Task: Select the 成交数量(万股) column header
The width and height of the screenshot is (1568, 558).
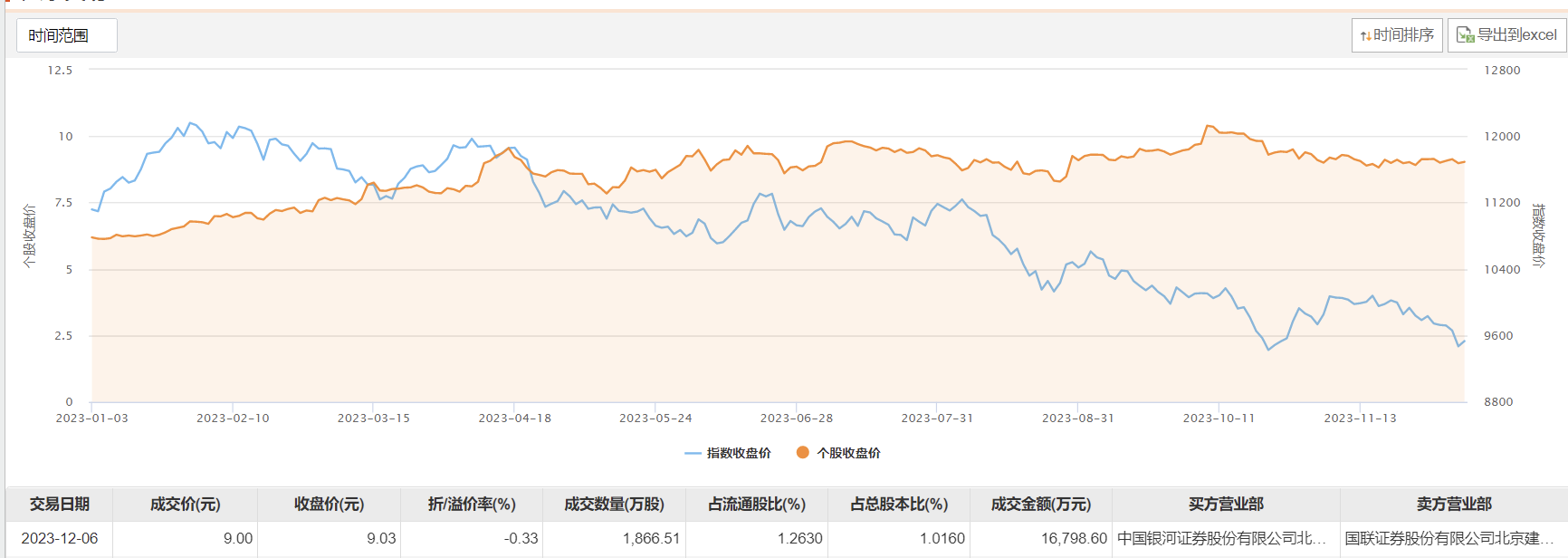Action: 614,505
